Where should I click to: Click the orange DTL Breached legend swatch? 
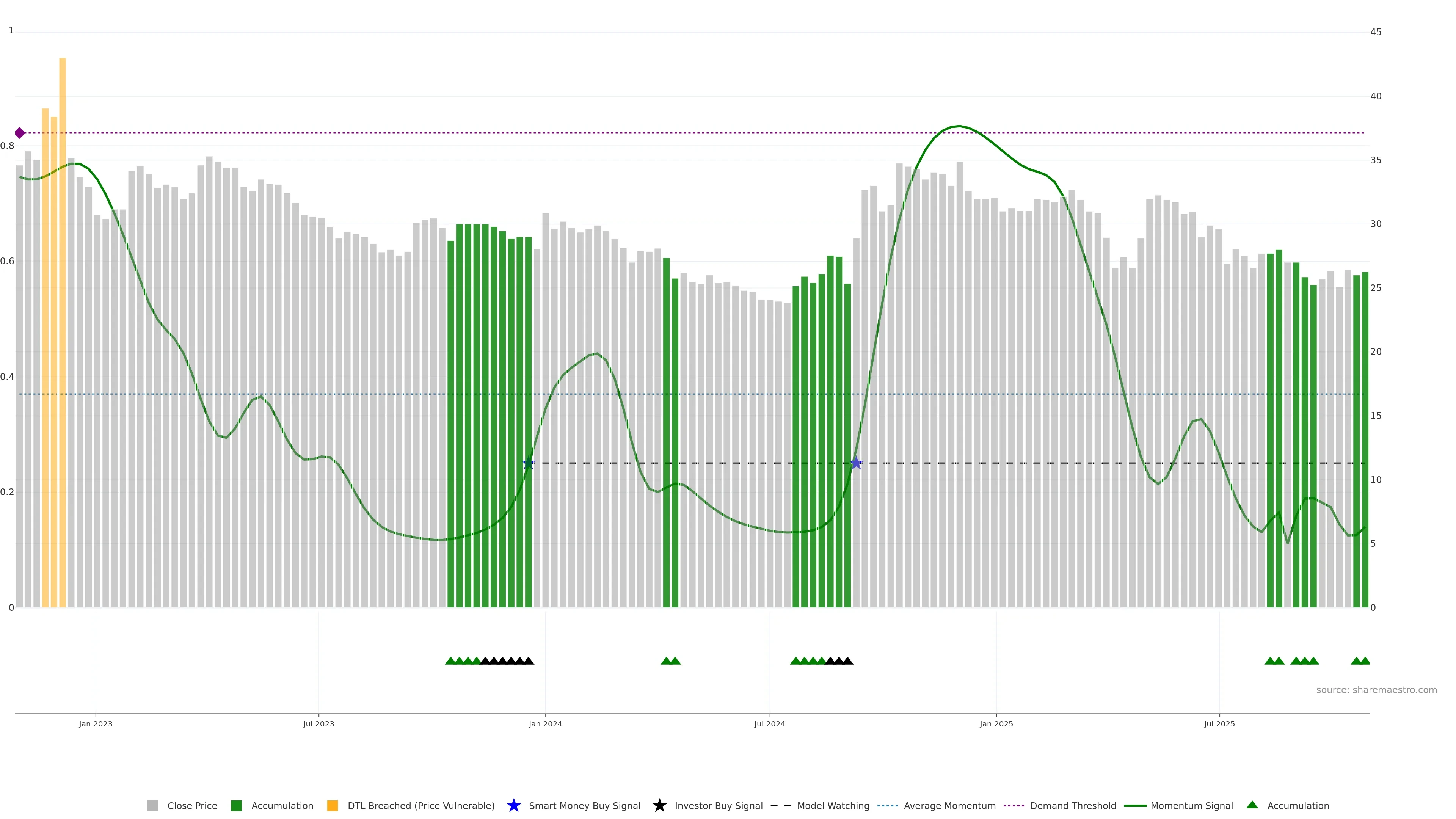pyautogui.click(x=333, y=805)
